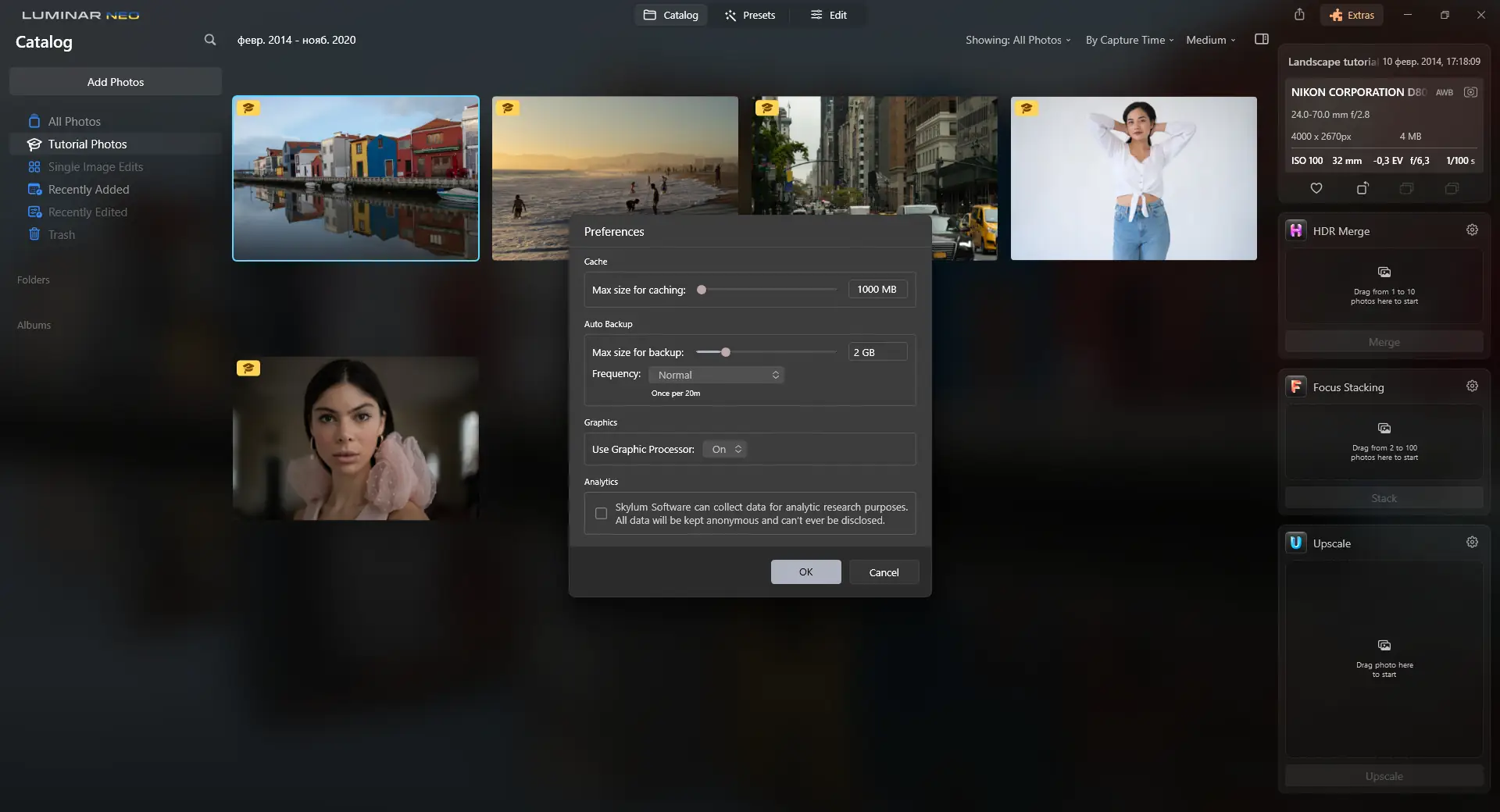Click the Max size for backup slider handle

coord(726,352)
